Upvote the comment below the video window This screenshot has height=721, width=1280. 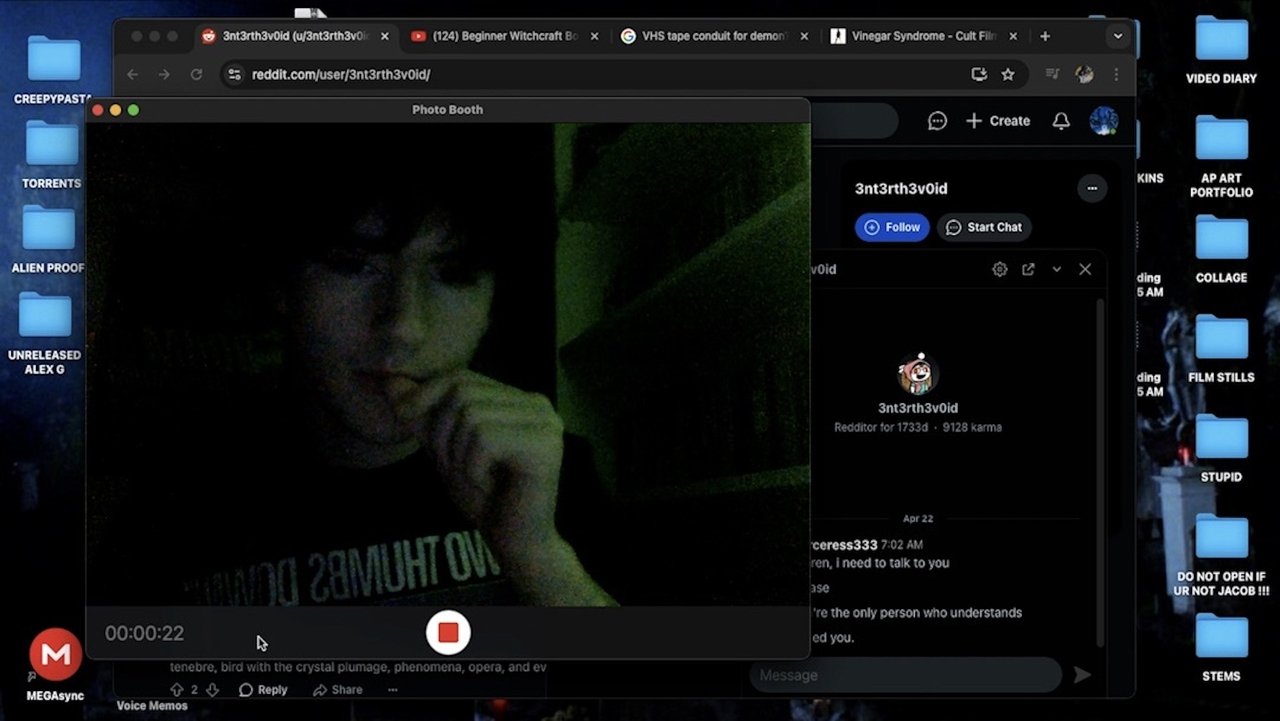click(177, 690)
